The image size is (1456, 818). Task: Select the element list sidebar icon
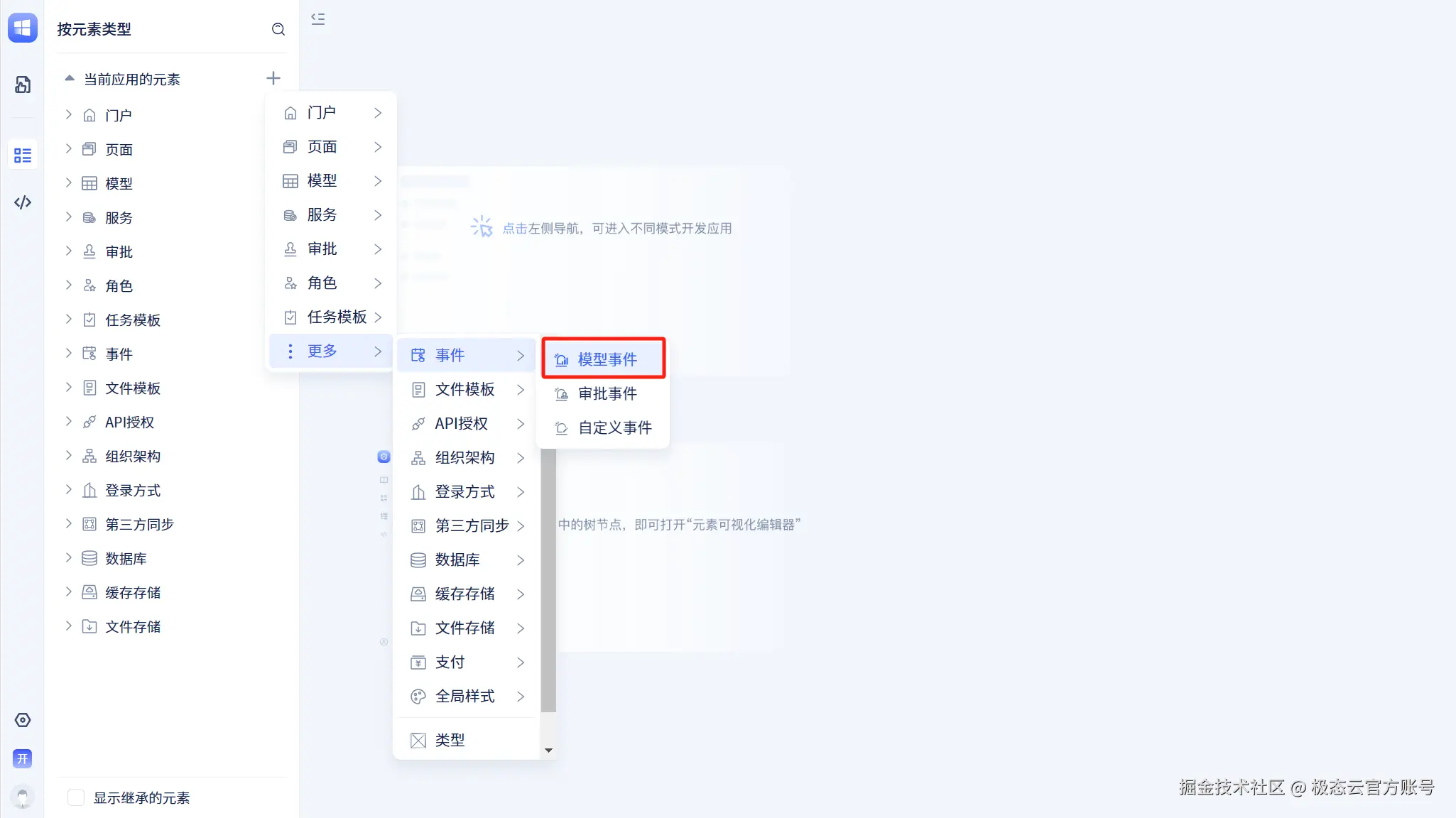click(23, 155)
